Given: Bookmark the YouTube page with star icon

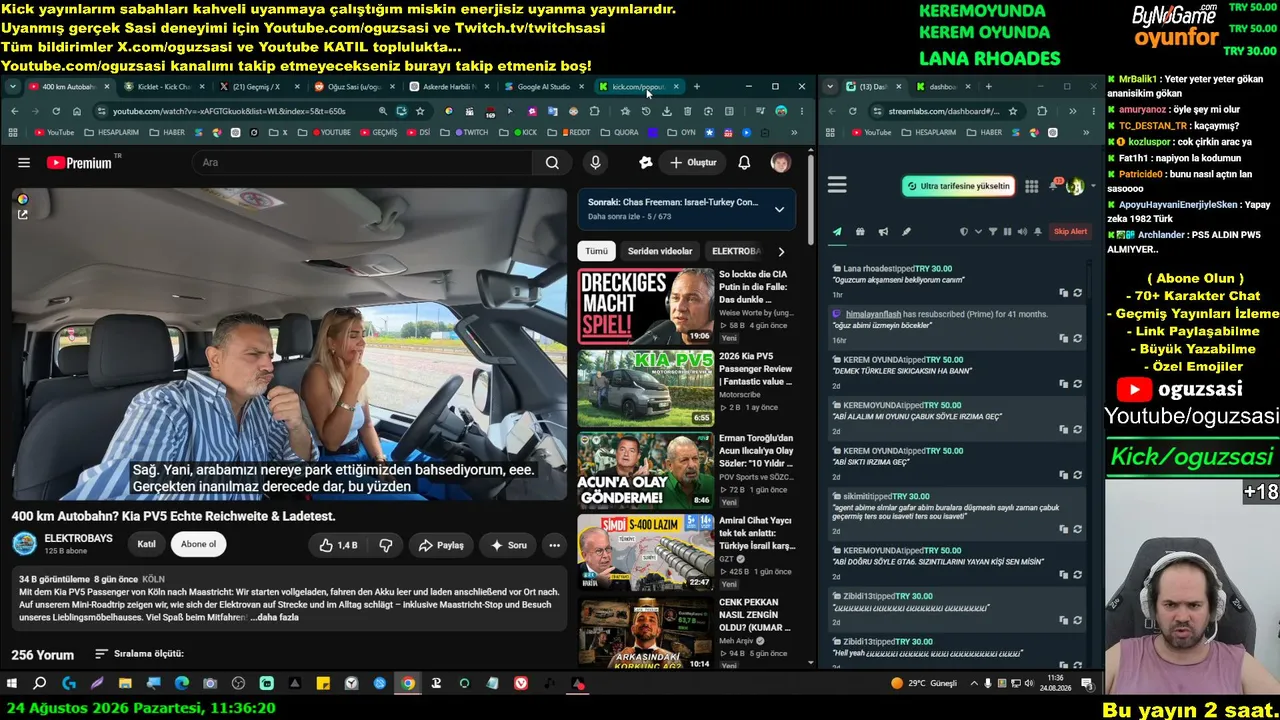Looking at the screenshot, I should pyautogui.click(x=421, y=111).
